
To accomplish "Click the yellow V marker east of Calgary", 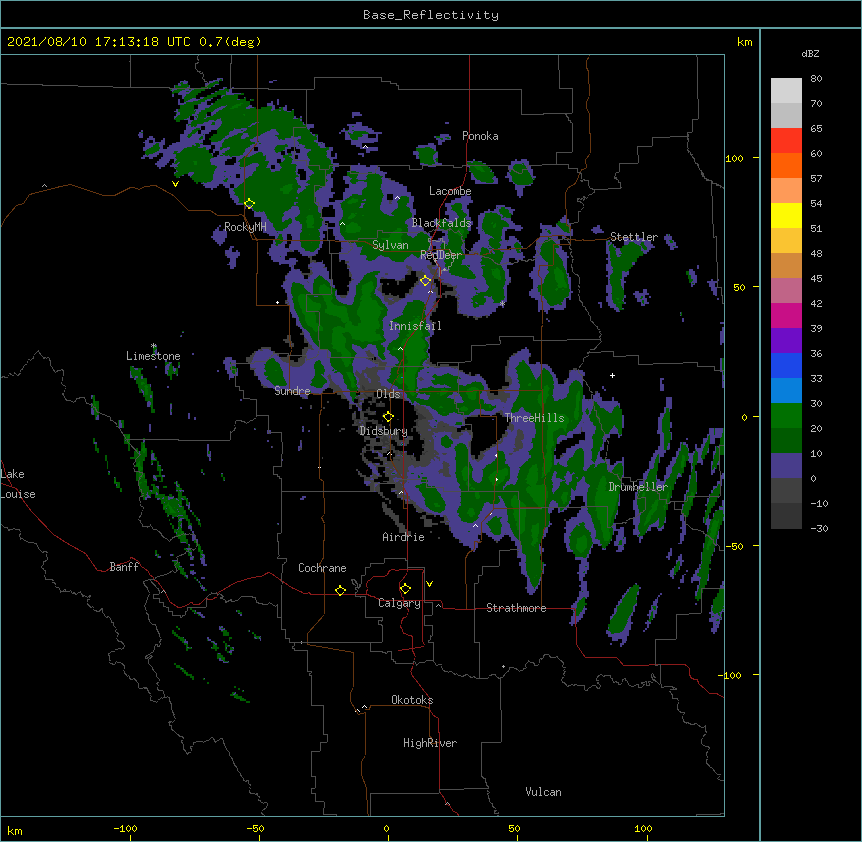I will pyautogui.click(x=429, y=584).
